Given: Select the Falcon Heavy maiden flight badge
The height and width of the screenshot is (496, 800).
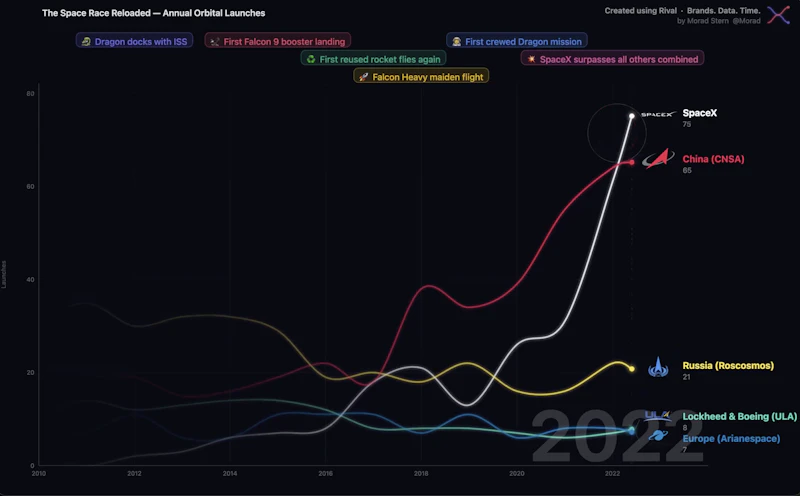Looking at the screenshot, I should (421, 77).
